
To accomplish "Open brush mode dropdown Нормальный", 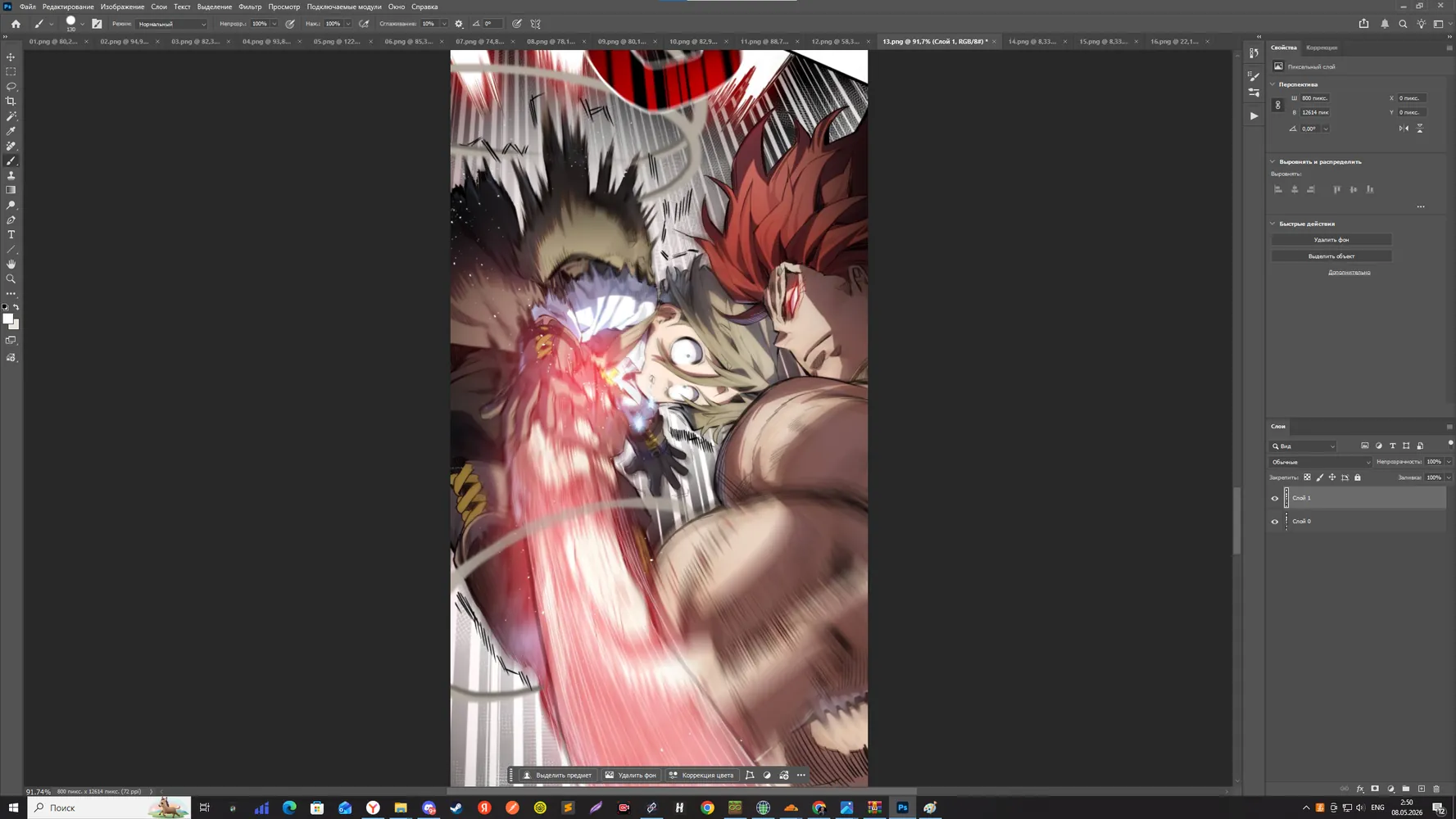I will [x=172, y=24].
